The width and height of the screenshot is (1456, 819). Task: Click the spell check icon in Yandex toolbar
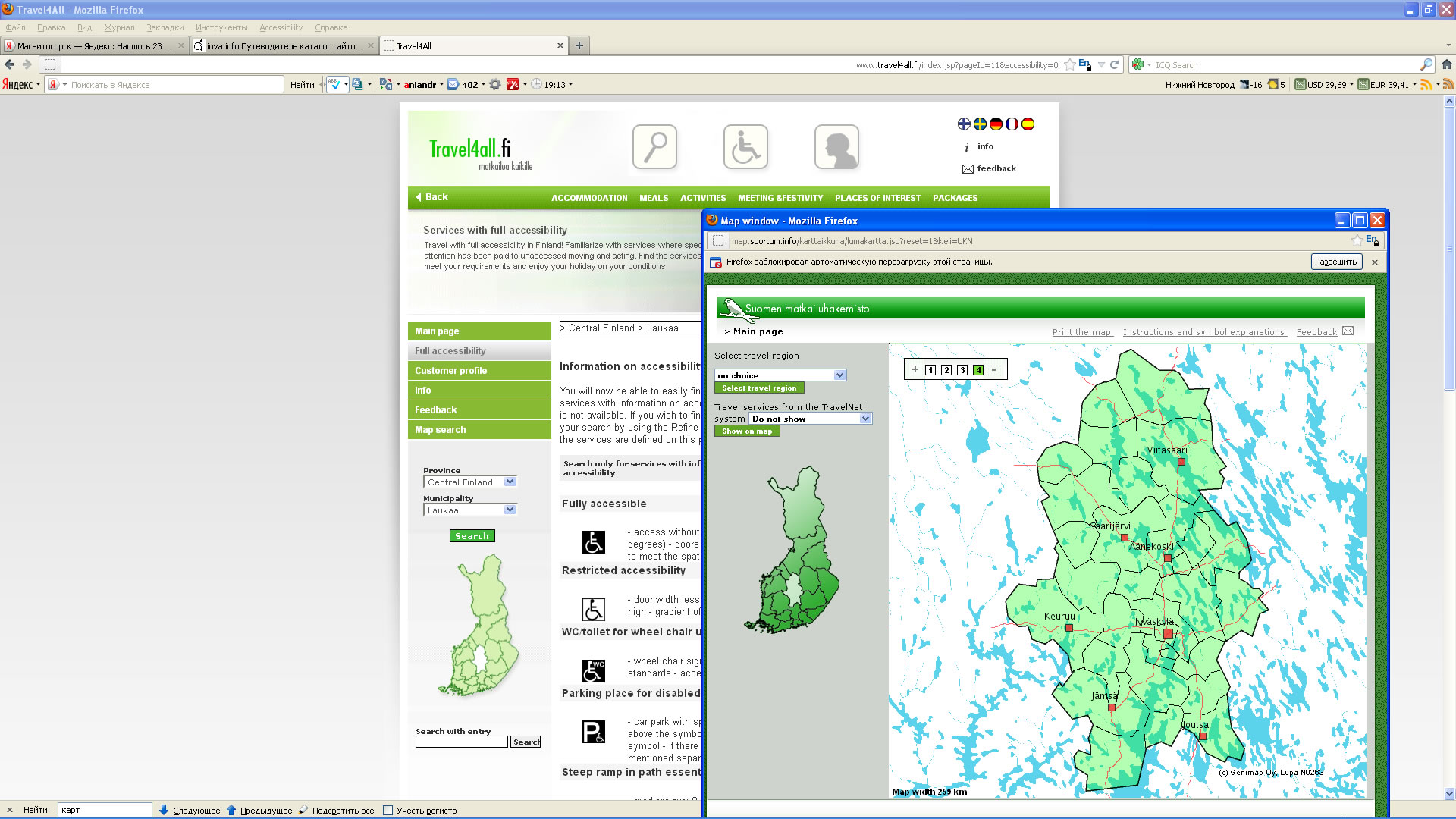click(x=335, y=85)
